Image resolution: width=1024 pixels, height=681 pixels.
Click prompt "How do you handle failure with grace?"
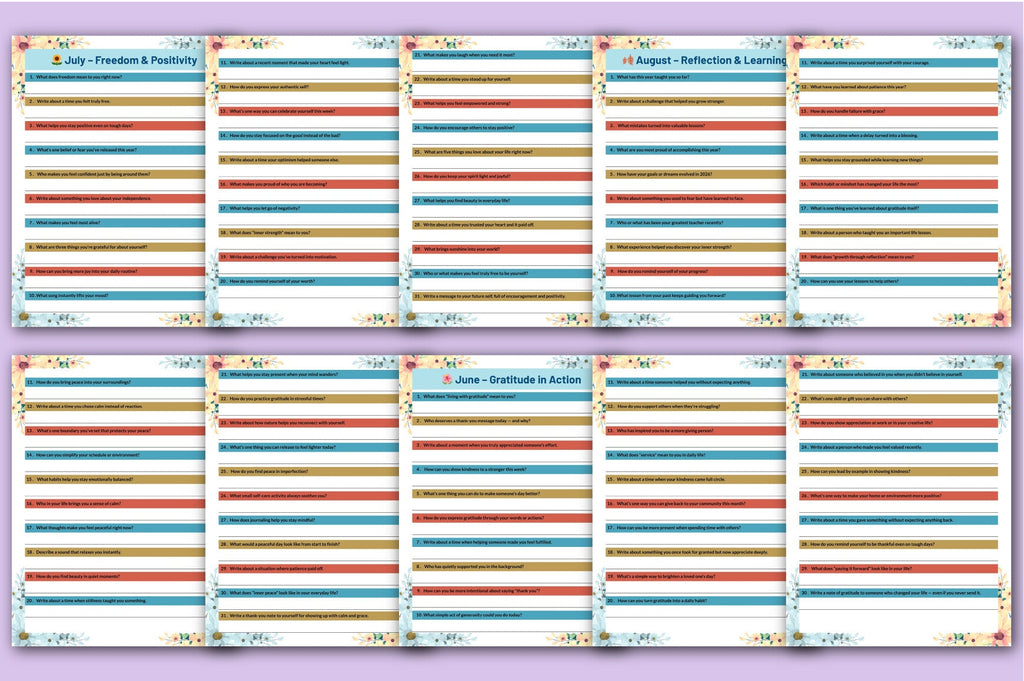899,111
